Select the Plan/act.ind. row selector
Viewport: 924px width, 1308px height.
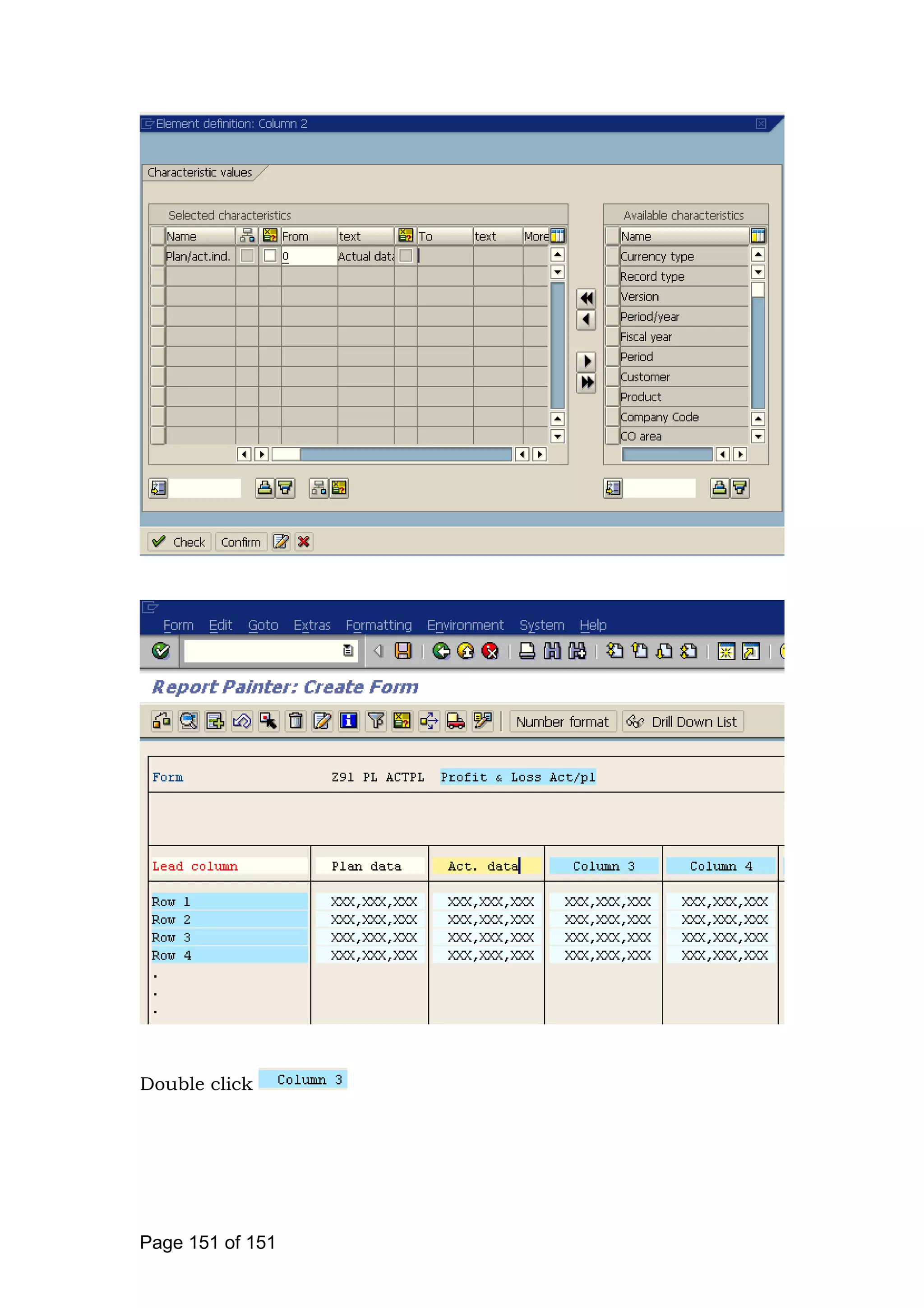pyautogui.click(x=158, y=256)
